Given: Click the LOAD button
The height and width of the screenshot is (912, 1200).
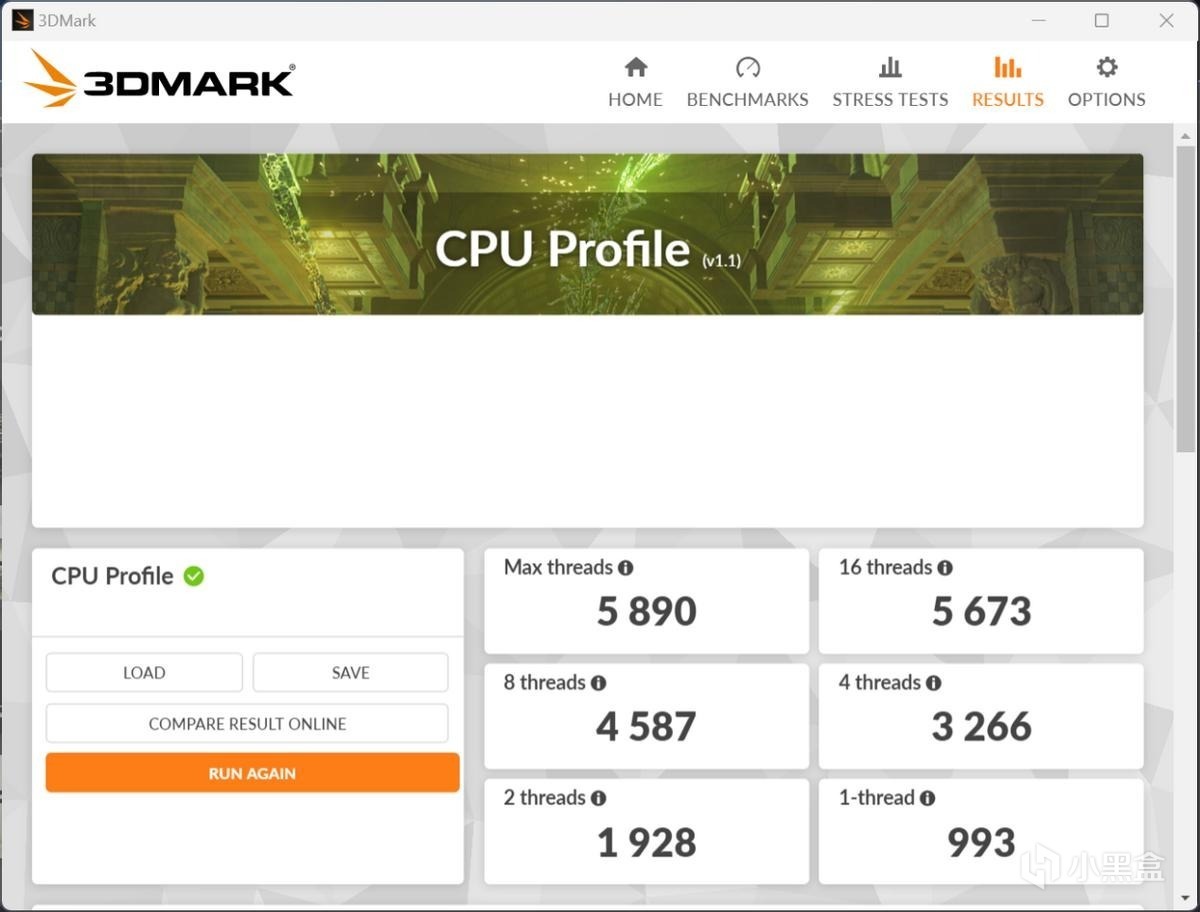Looking at the screenshot, I should pos(144,673).
